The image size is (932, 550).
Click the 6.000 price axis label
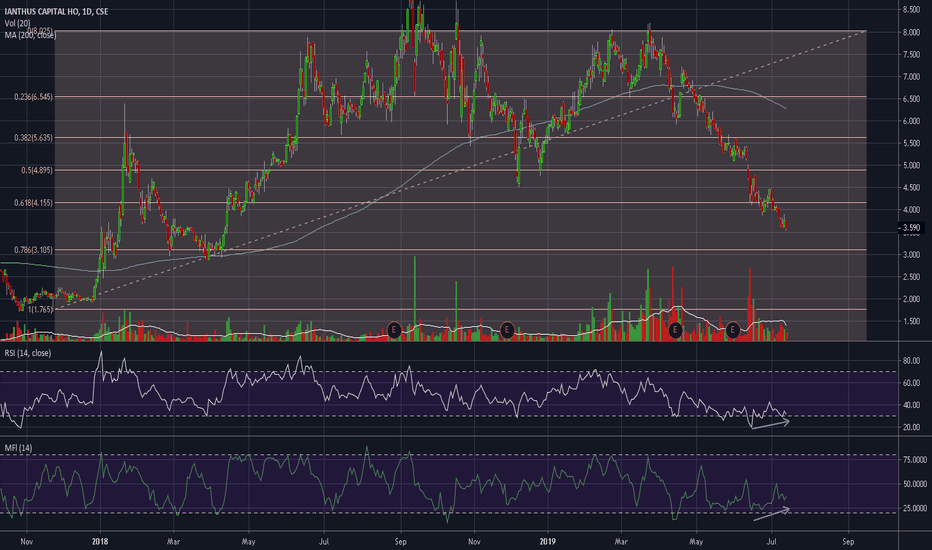pyautogui.click(x=911, y=121)
